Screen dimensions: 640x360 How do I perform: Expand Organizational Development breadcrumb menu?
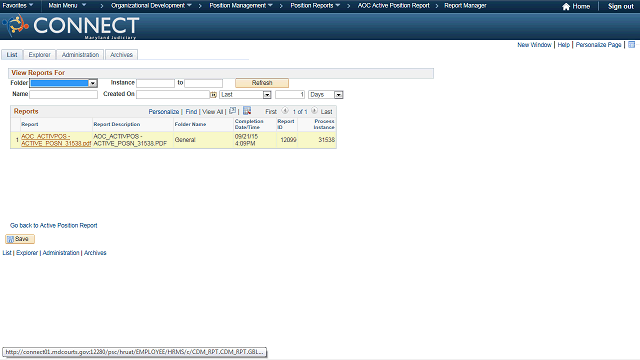151,6
